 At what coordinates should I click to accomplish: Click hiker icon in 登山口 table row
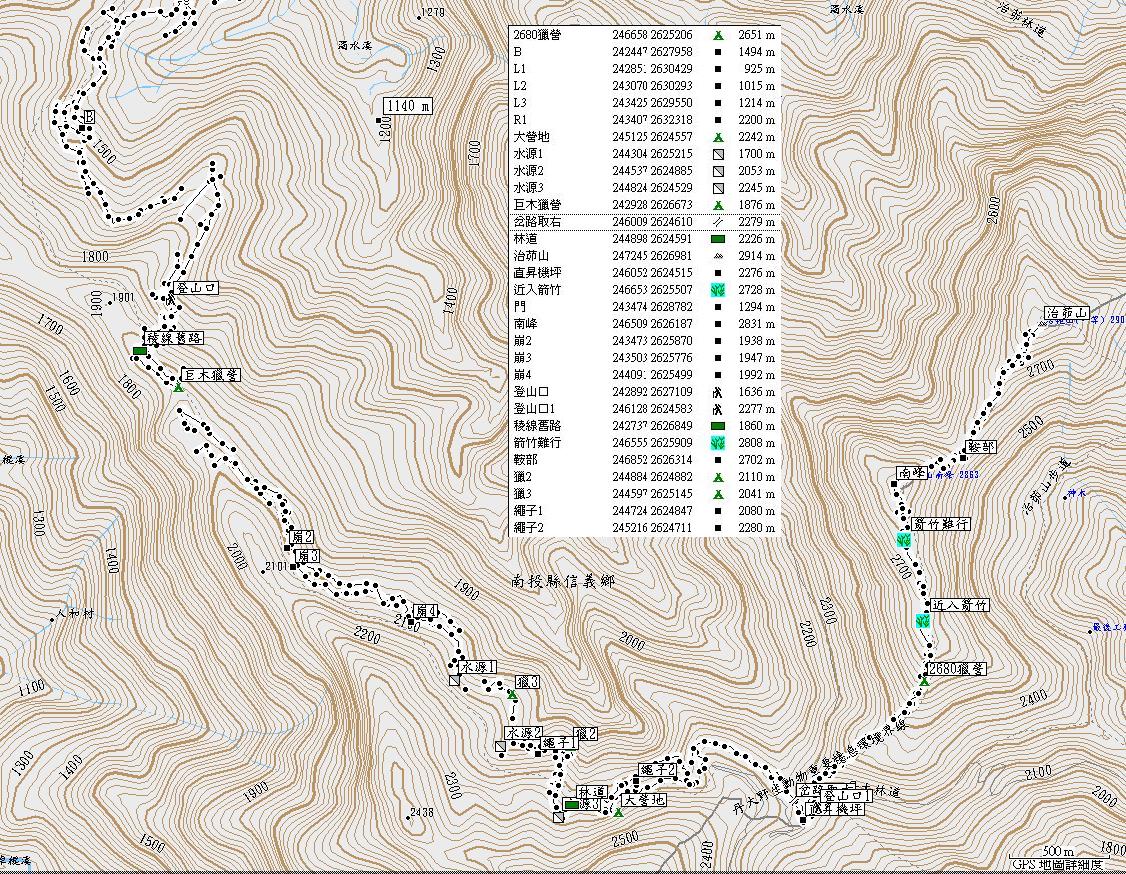click(717, 393)
